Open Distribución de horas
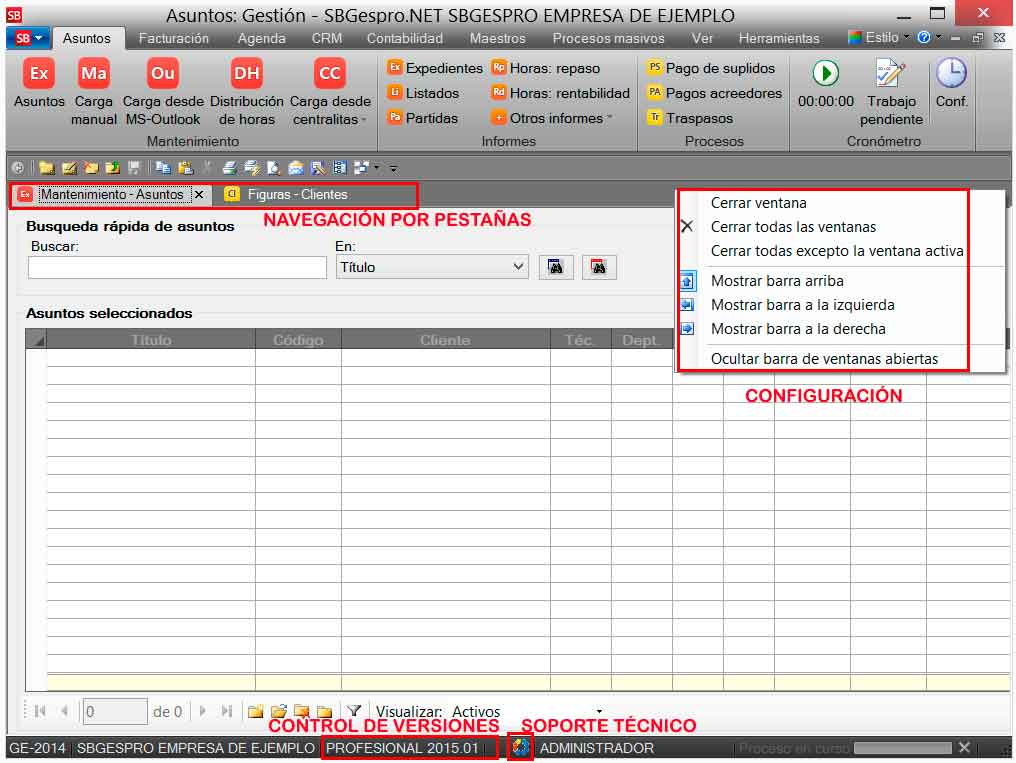The height and width of the screenshot is (763, 1016). (x=247, y=74)
